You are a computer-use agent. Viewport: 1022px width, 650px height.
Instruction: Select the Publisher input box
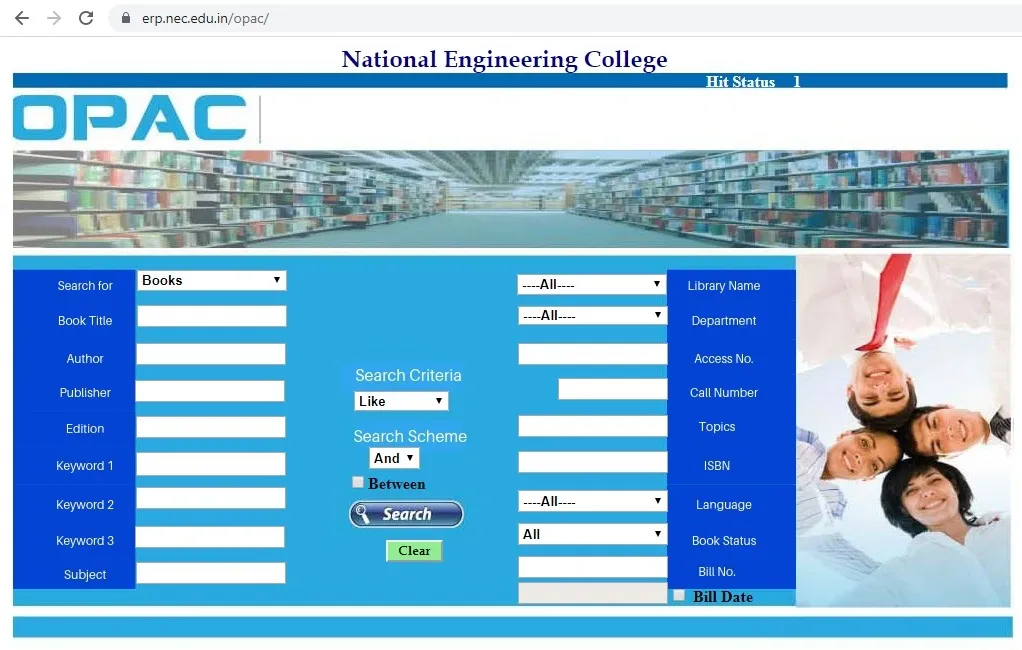210,391
